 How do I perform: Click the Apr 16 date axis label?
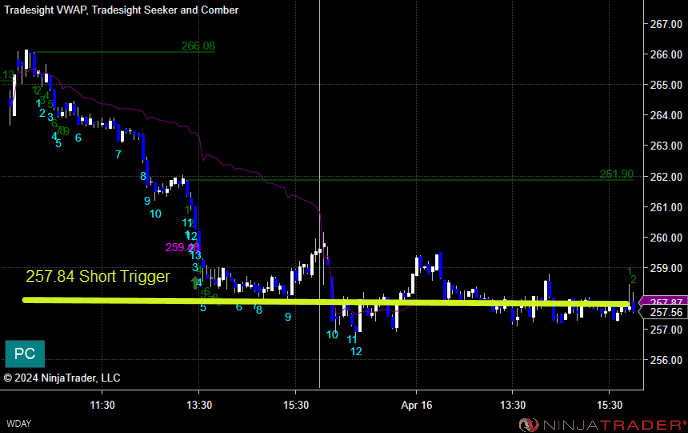coord(416,405)
